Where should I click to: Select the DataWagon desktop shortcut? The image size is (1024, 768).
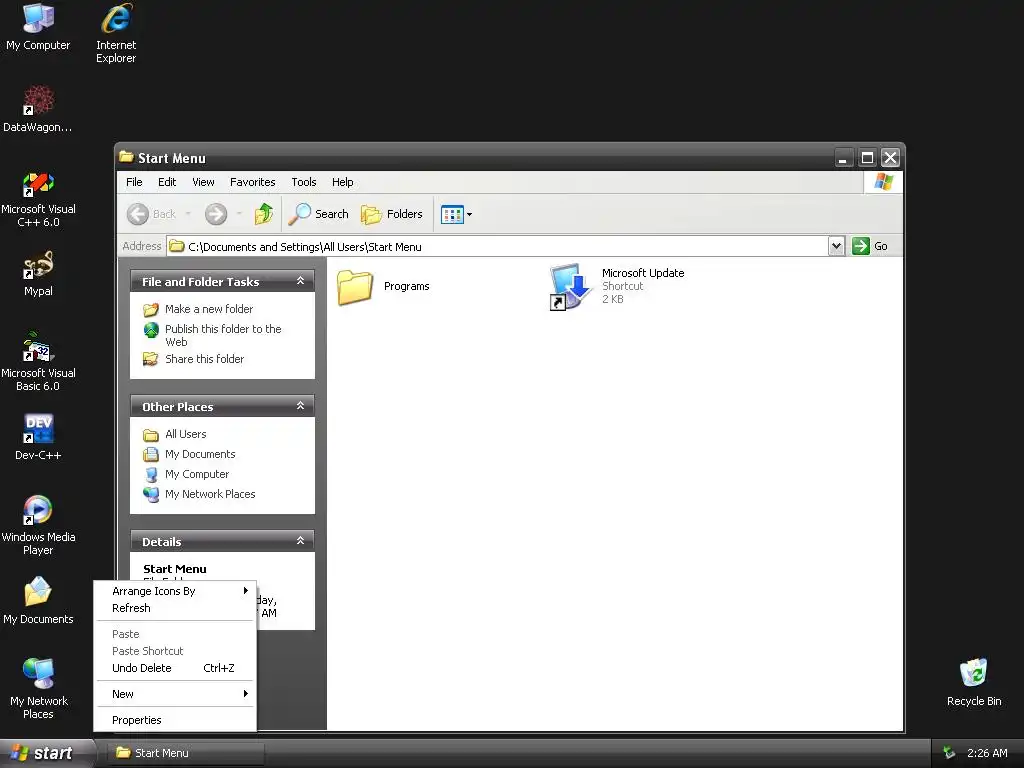point(38,109)
